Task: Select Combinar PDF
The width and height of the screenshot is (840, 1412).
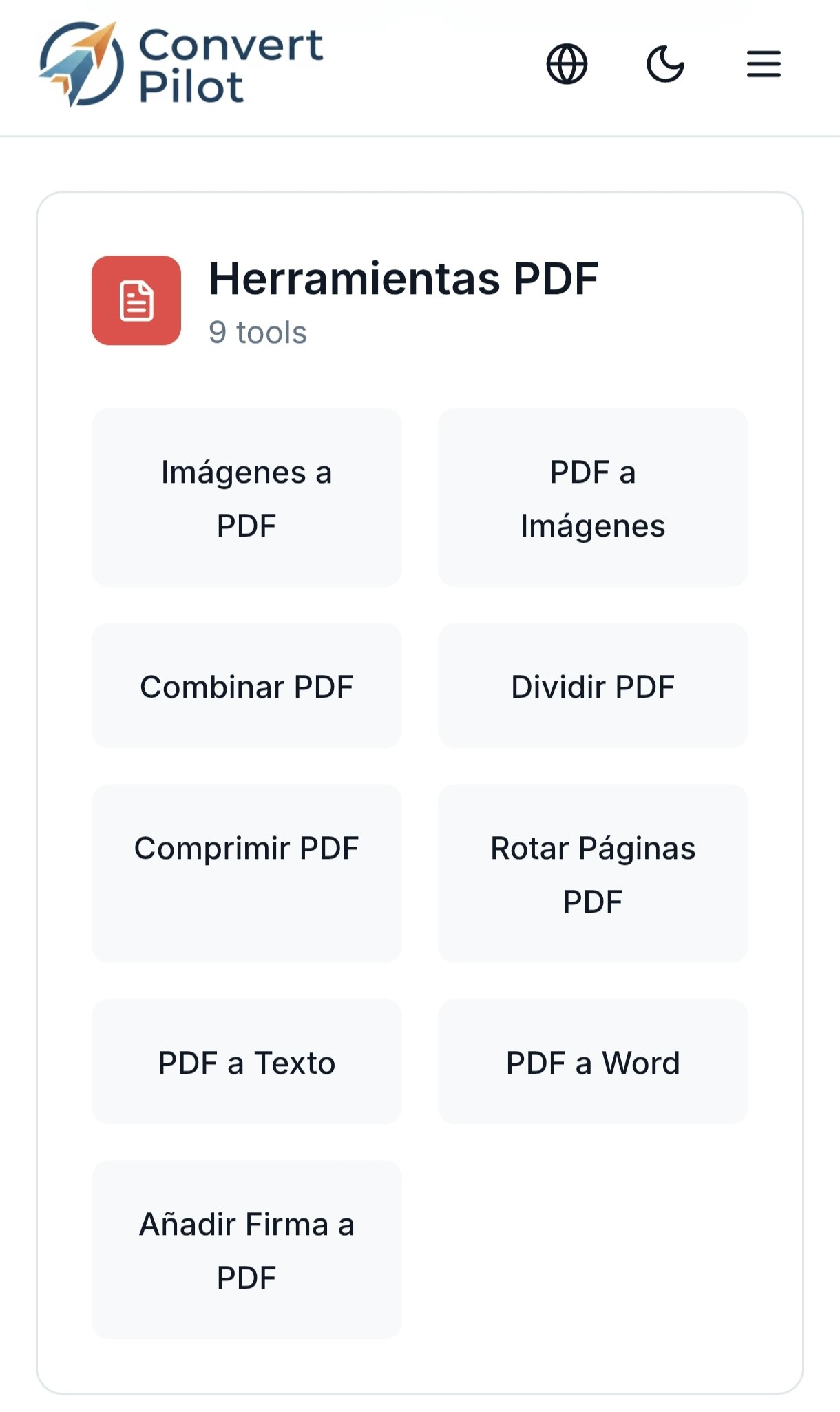Action: click(246, 685)
